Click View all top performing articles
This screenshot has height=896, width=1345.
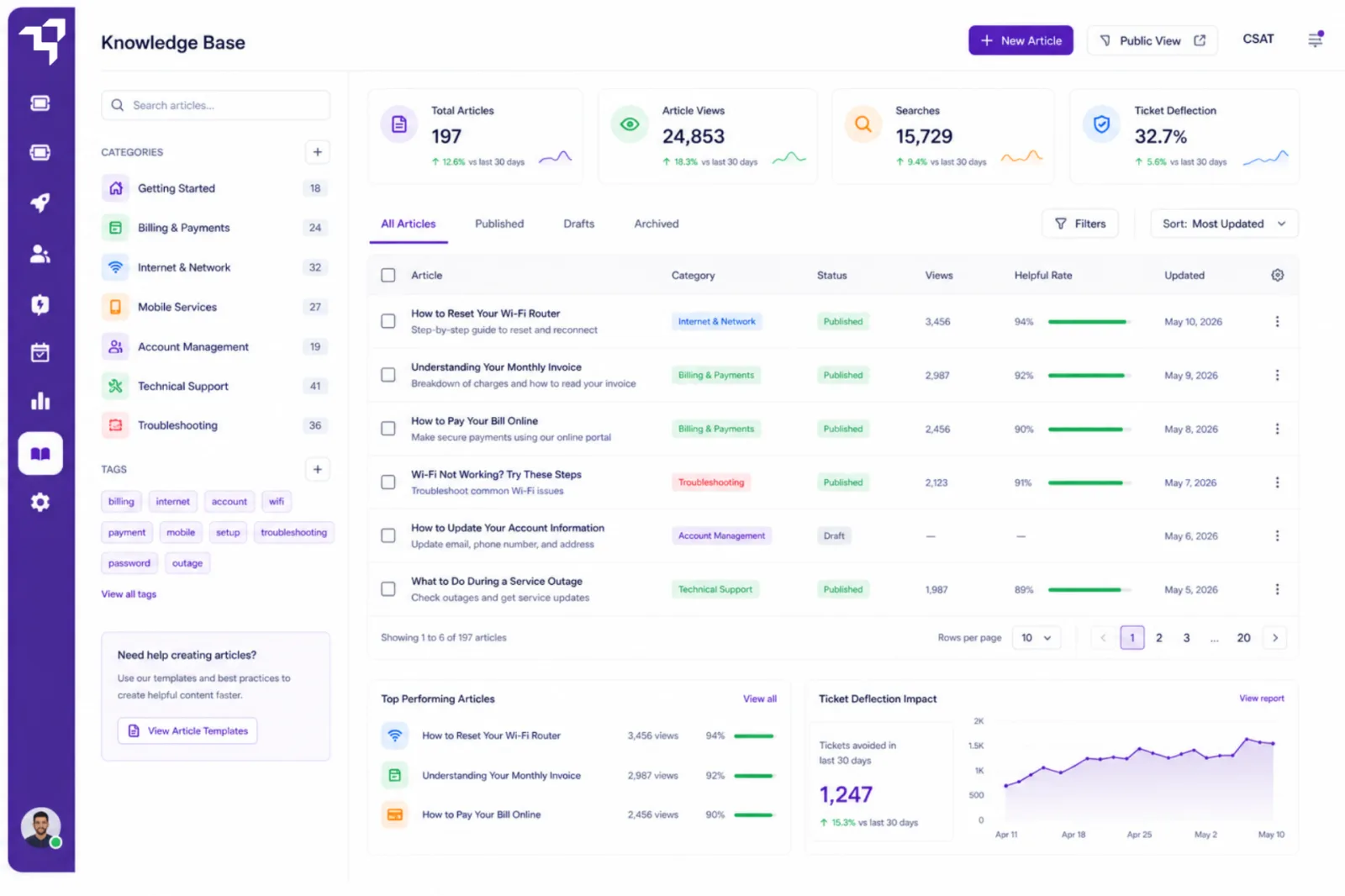(760, 698)
